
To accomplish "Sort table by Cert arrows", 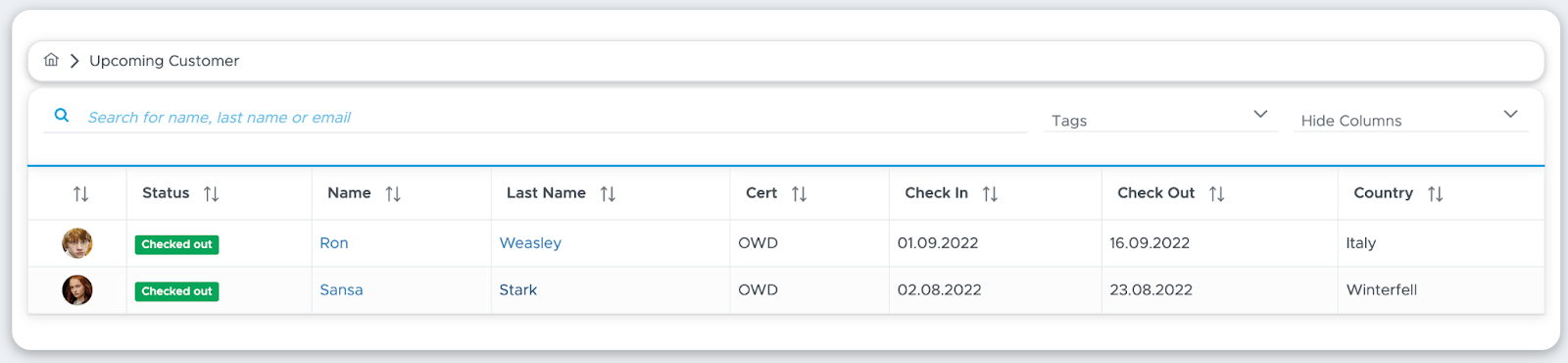I will point(799,194).
